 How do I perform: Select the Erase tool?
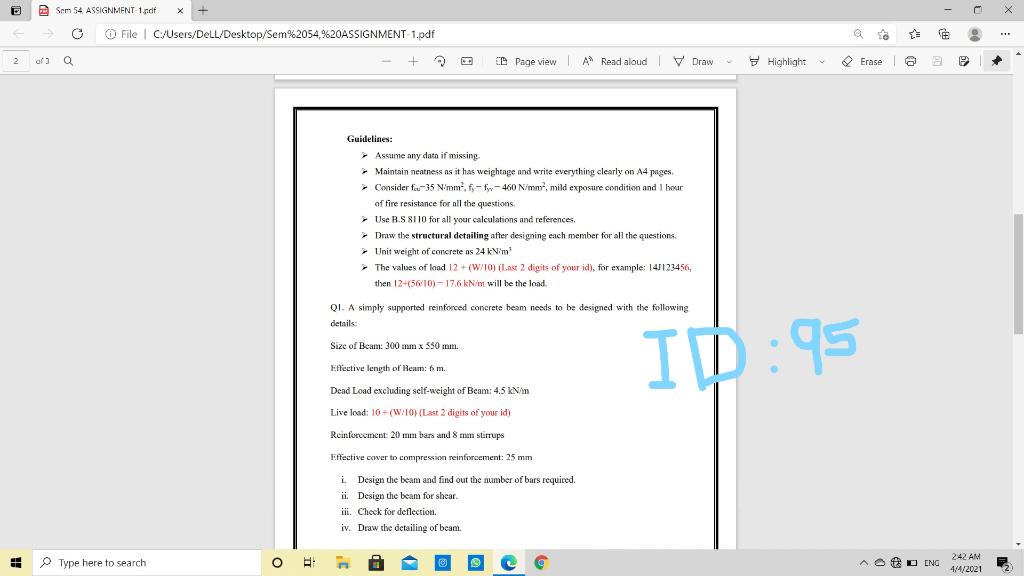862,61
